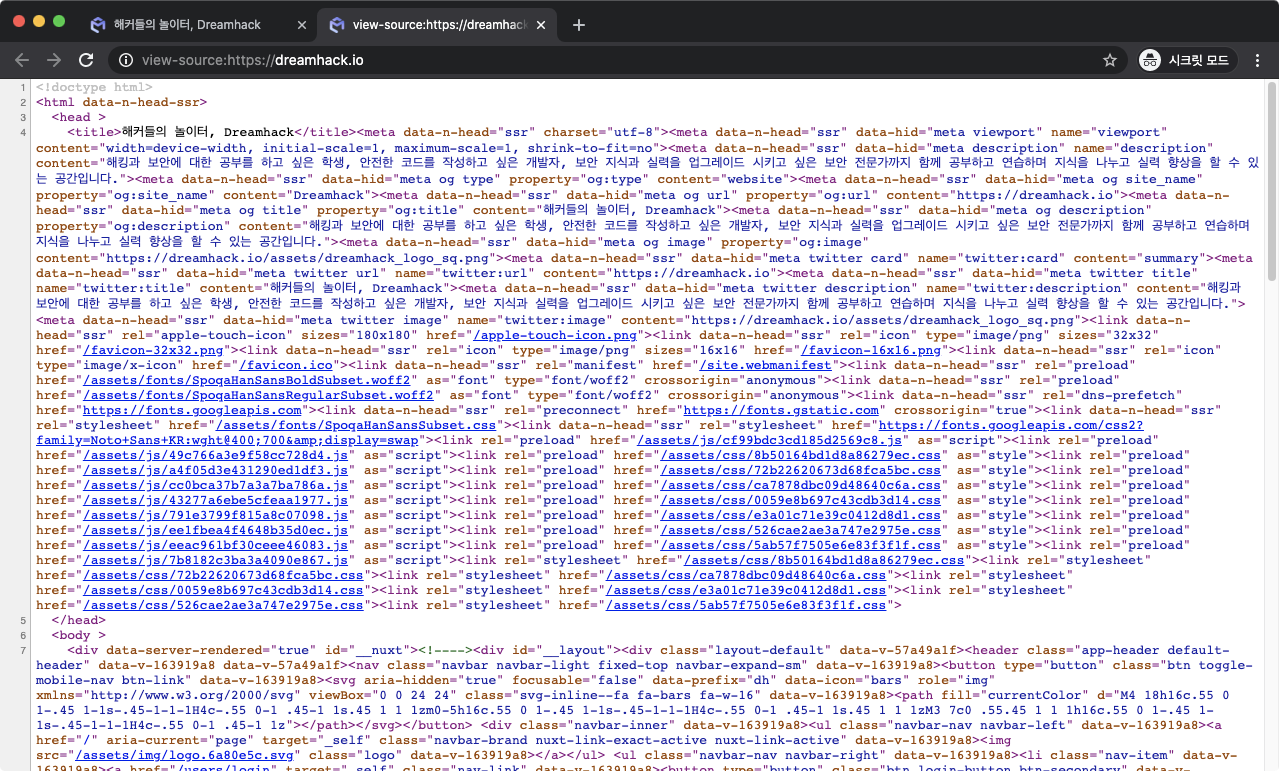Bookmark this page with the star icon
The image size is (1279, 771).
(1109, 60)
